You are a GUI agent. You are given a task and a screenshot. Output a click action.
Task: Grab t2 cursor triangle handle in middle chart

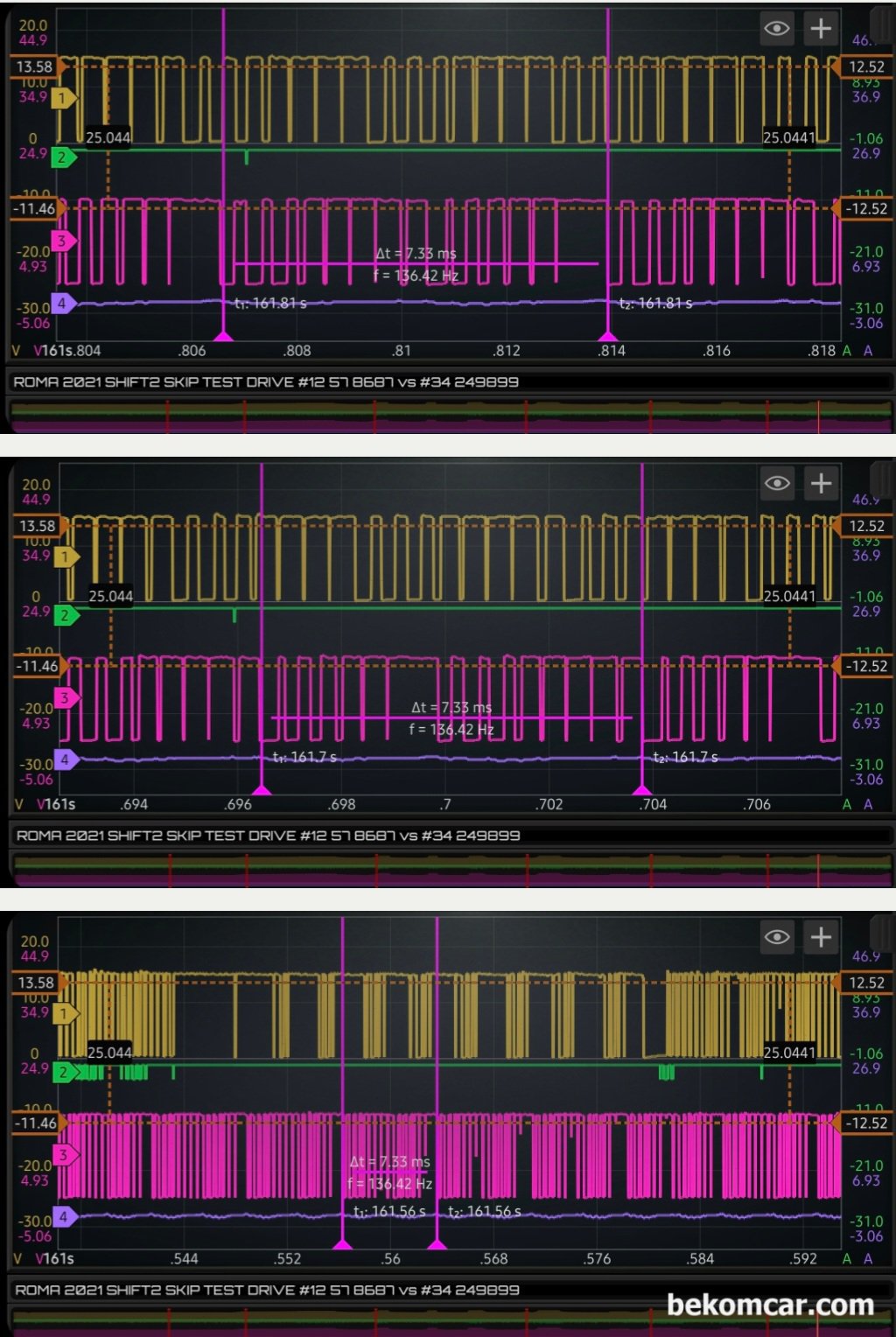tap(642, 790)
